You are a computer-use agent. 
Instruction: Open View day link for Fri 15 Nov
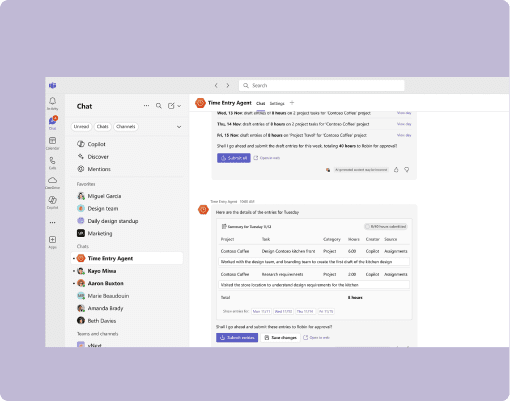click(404, 135)
